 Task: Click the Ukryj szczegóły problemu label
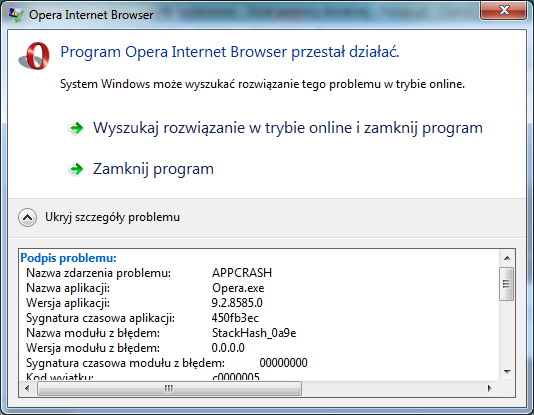pos(112,217)
